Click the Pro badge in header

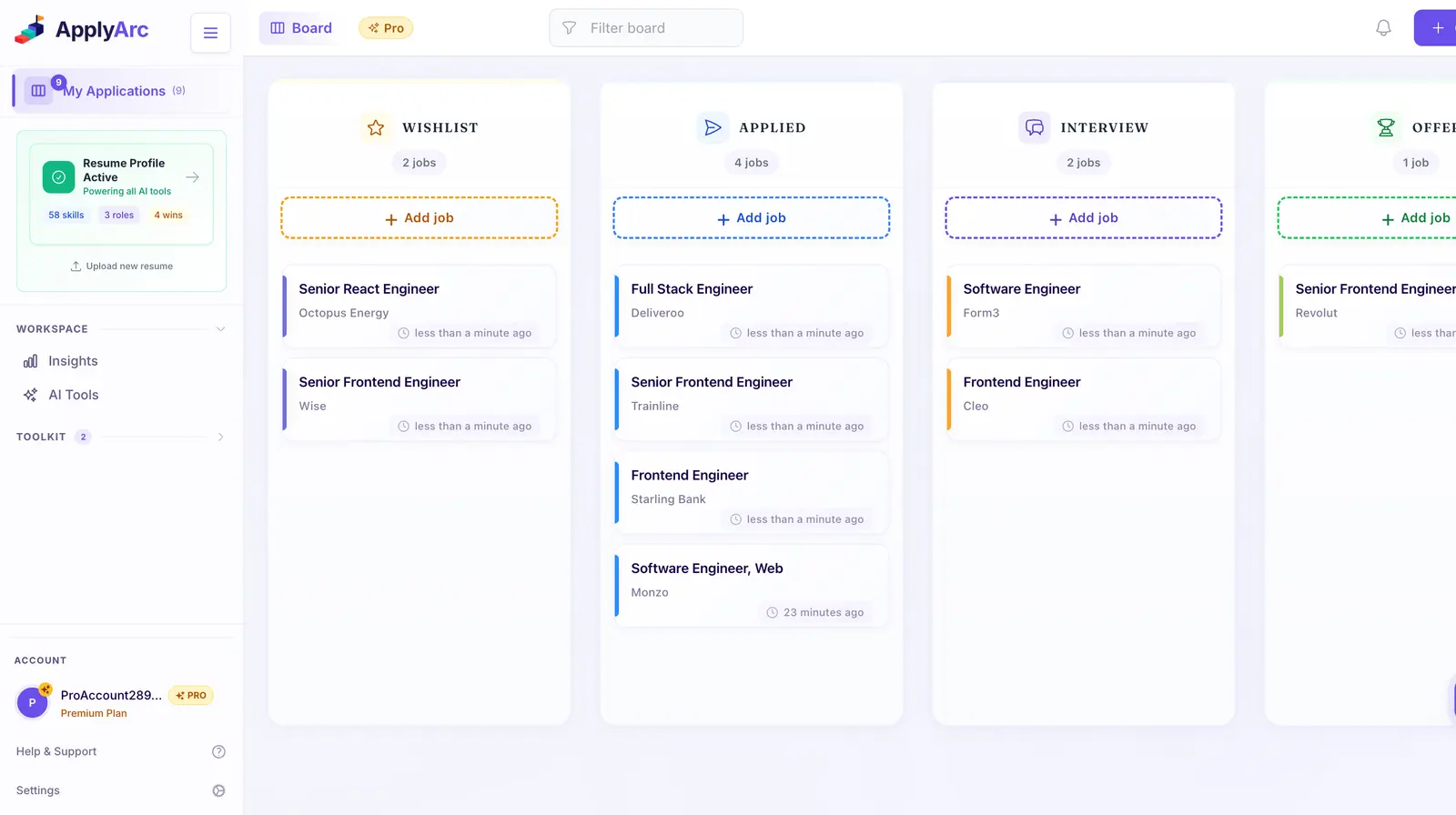[x=386, y=28]
